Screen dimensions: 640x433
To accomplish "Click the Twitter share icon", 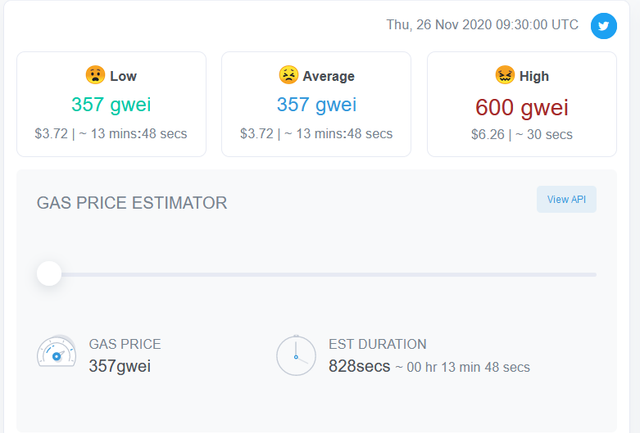I will click(604, 26).
